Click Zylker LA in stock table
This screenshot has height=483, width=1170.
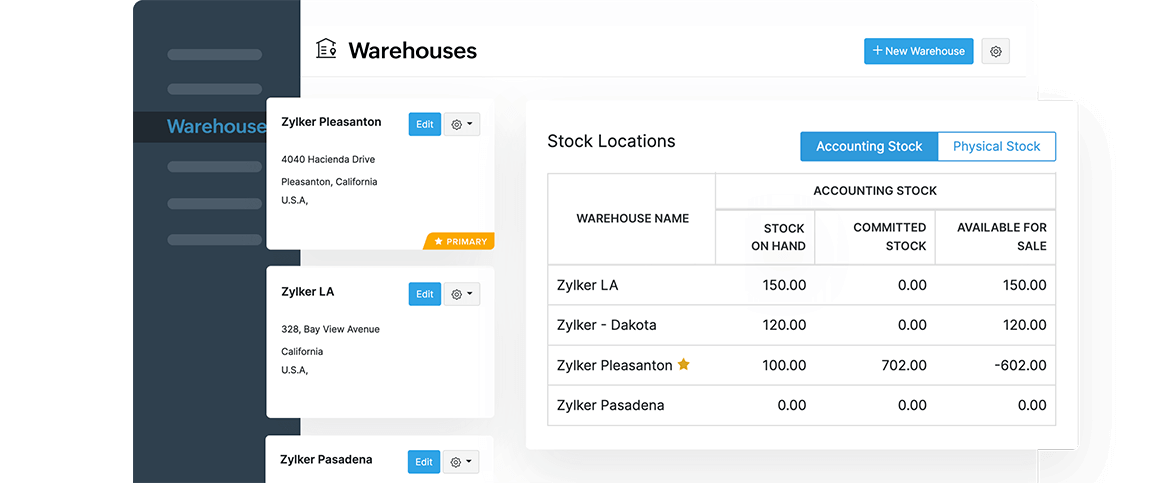point(587,285)
